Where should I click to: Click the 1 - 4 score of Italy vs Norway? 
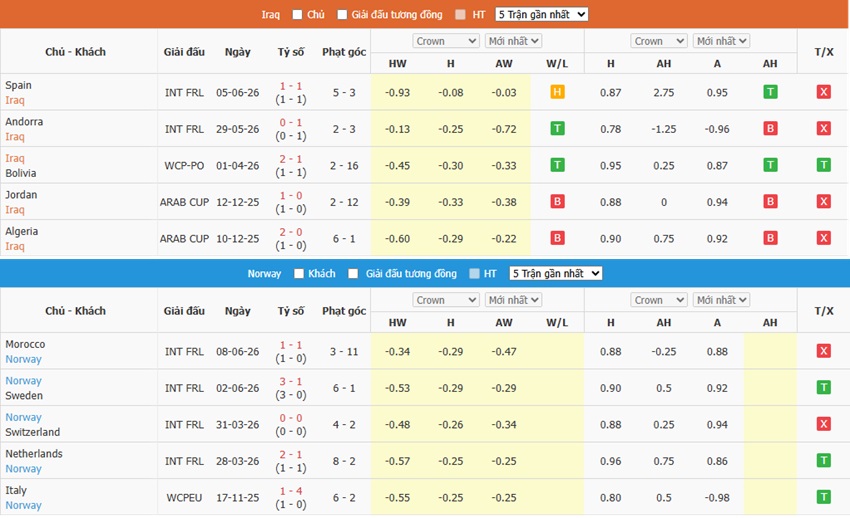291,491
